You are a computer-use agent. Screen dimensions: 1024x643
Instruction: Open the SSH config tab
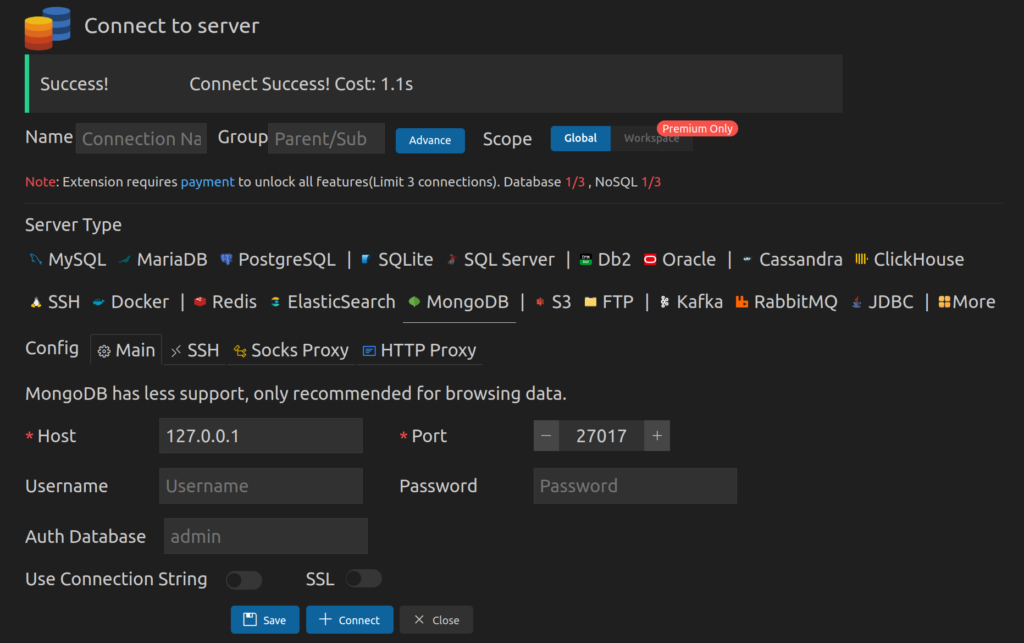(x=194, y=350)
